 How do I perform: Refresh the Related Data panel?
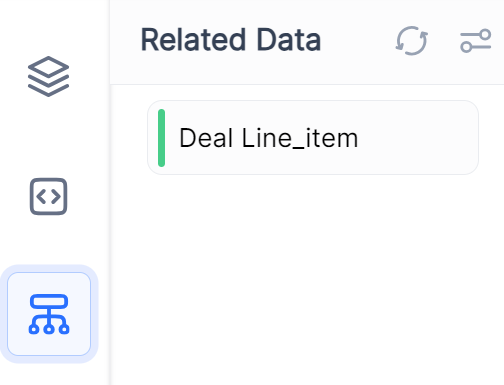click(x=412, y=41)
